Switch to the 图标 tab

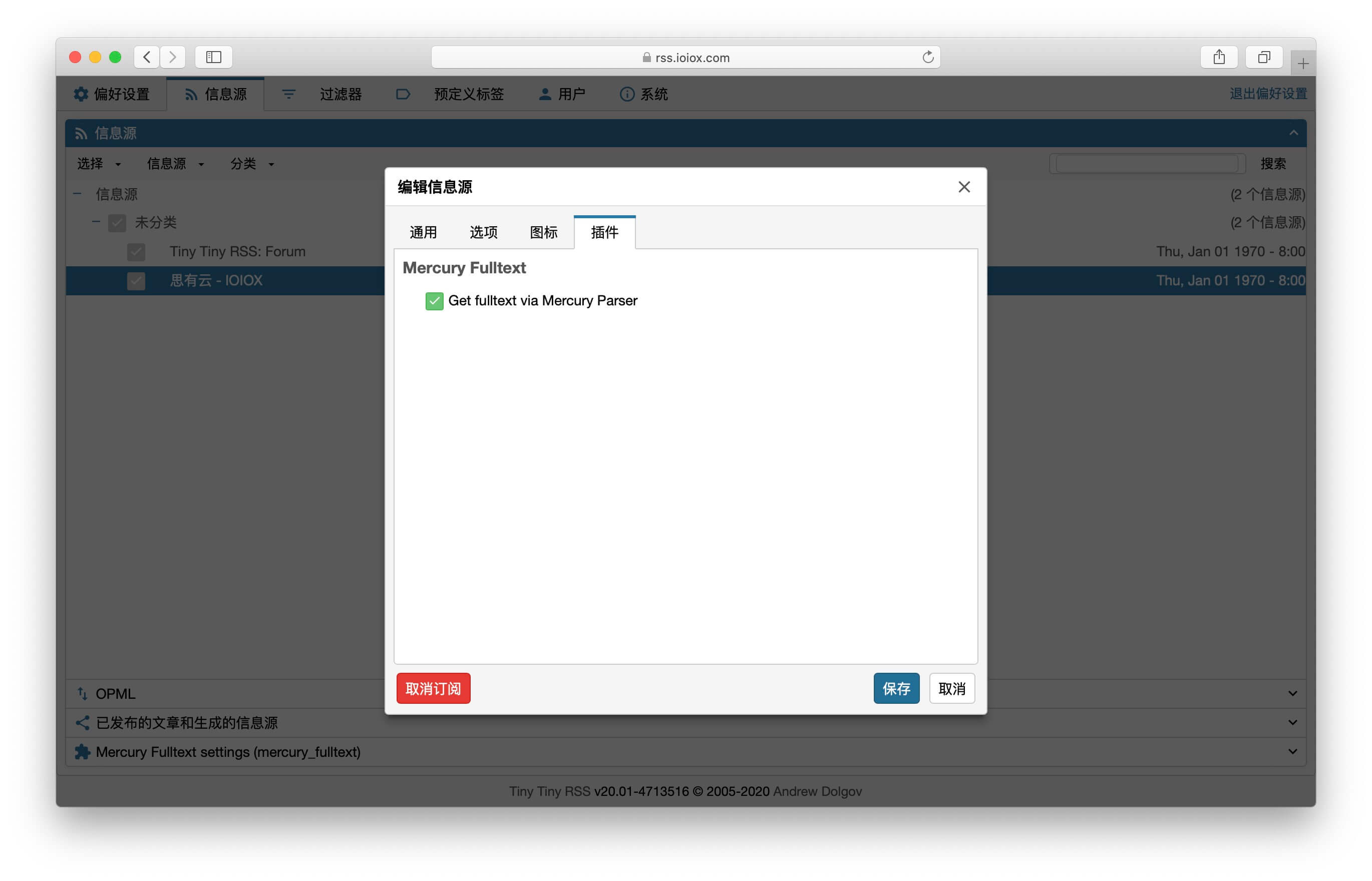(543, 232)
